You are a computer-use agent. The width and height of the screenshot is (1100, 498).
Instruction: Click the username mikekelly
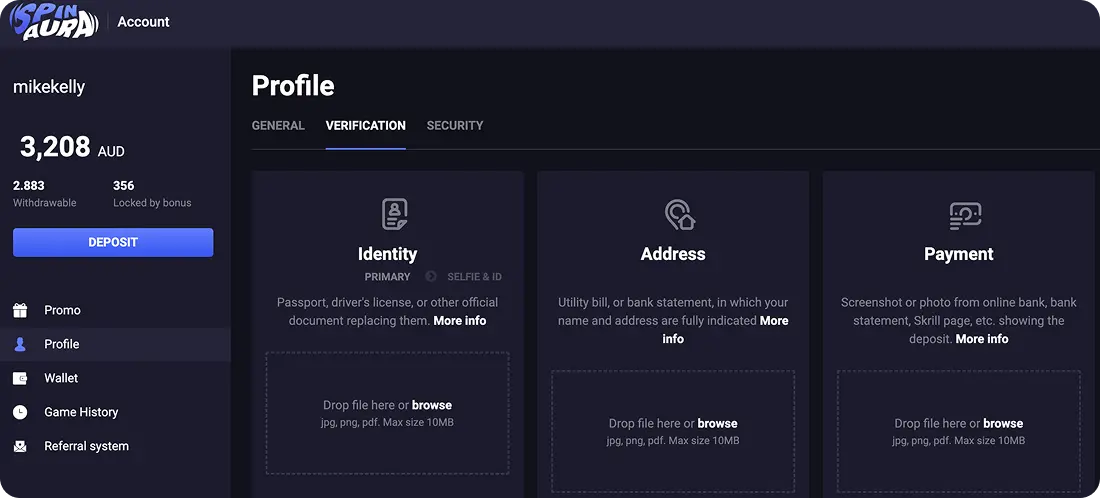pyautogui.click(x=49, y=87)
